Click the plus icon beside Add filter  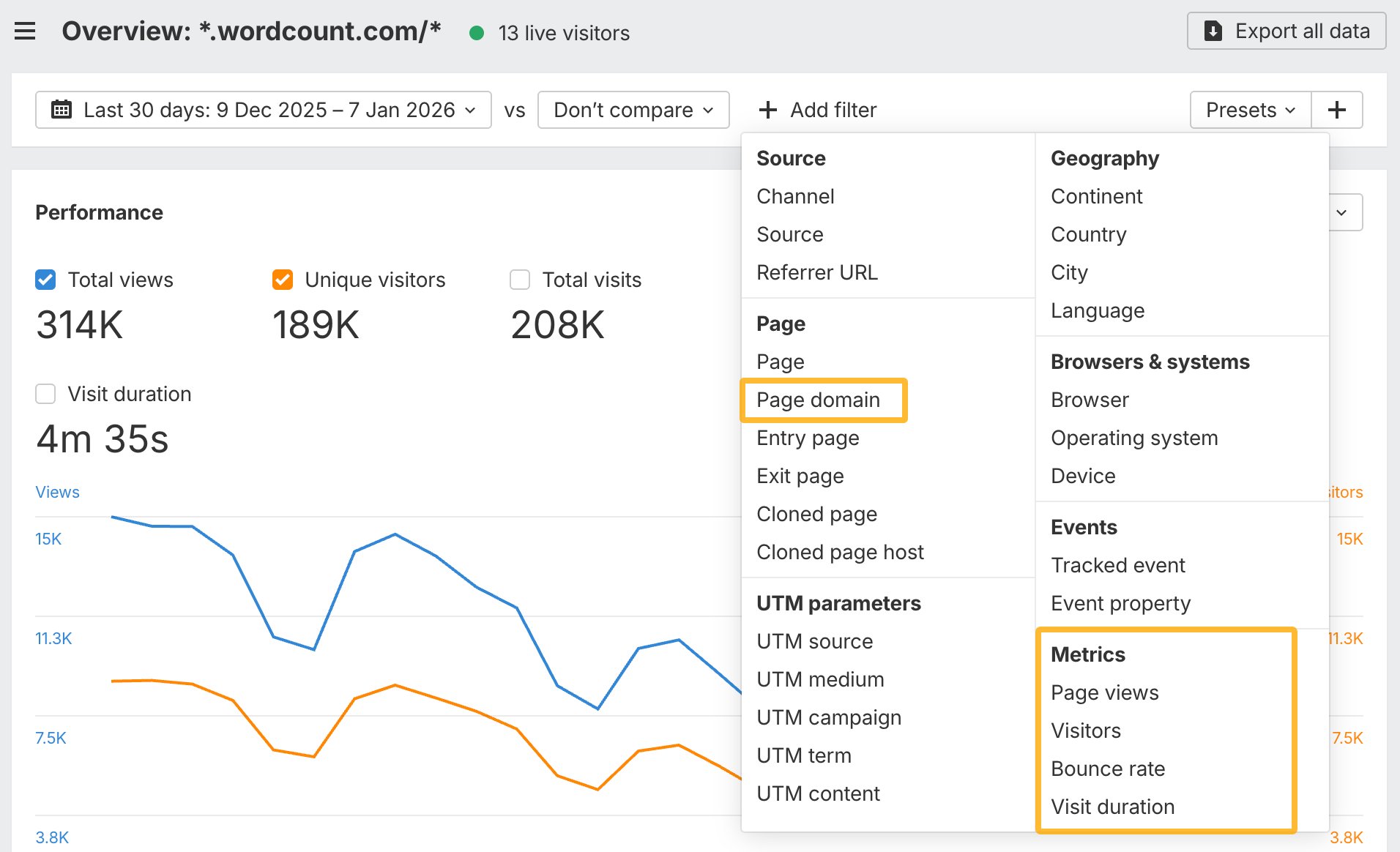point(767,110)
